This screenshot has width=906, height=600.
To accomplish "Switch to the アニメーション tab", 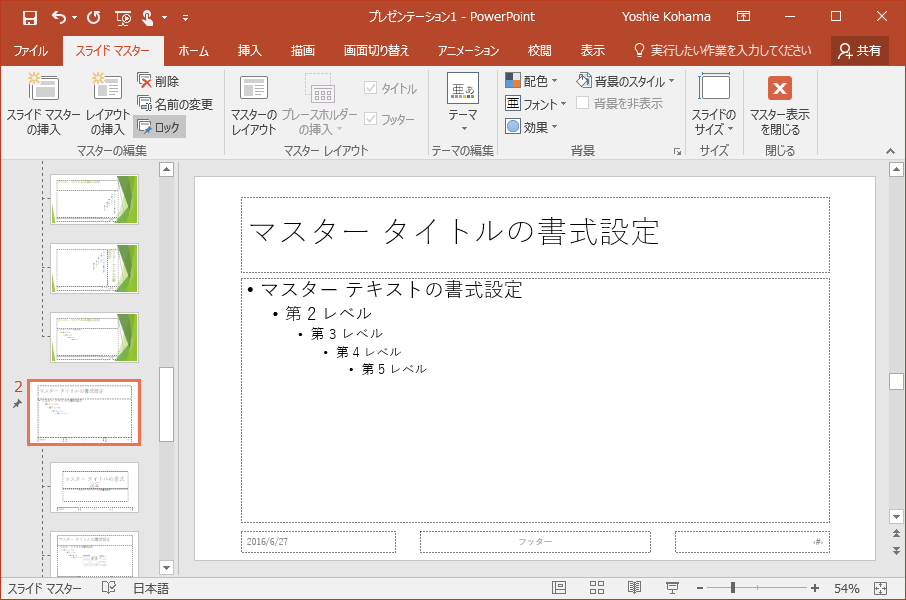I will click(x=468, y=51).
